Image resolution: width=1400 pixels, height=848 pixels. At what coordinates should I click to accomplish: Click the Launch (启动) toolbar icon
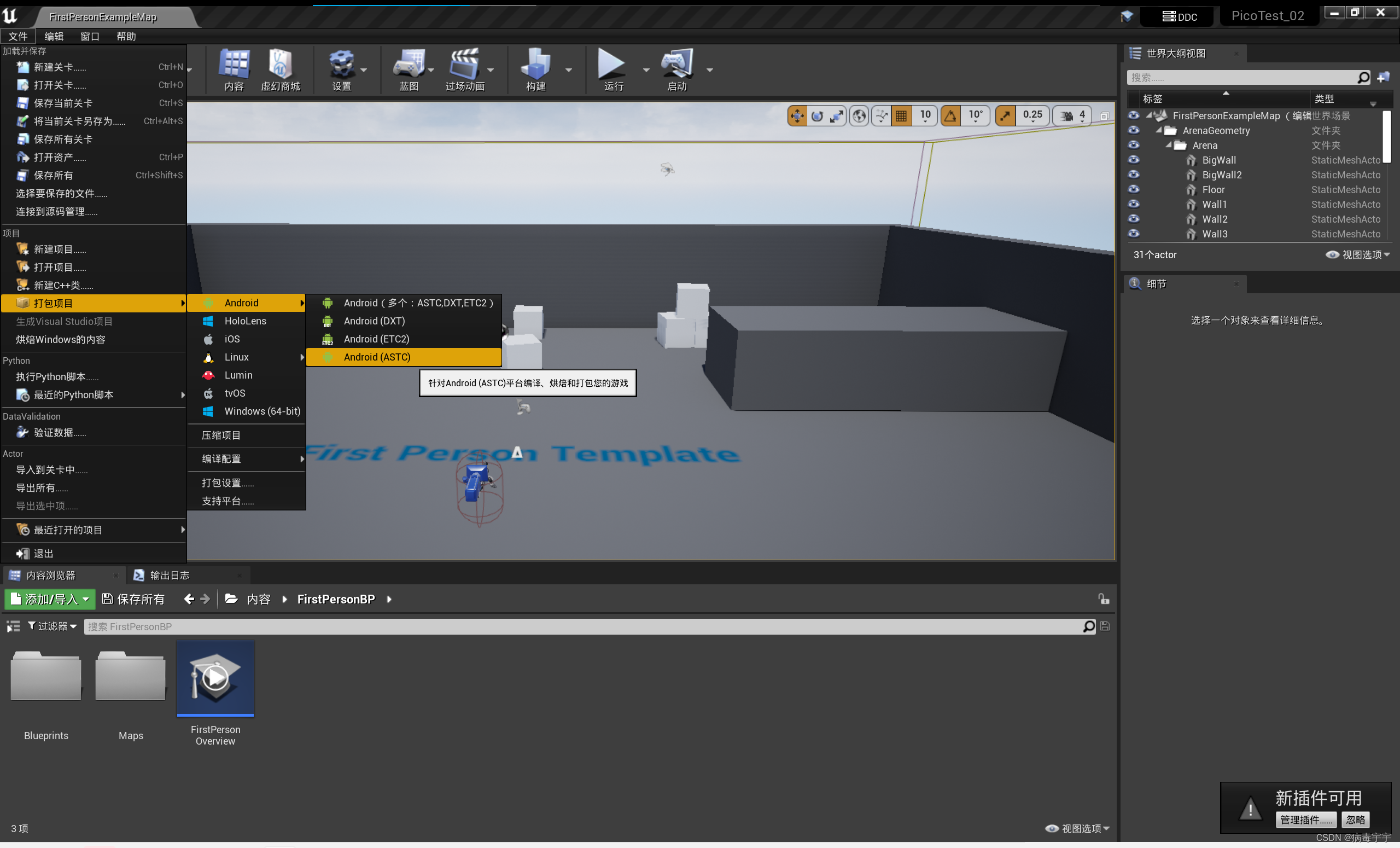(676, 64)
